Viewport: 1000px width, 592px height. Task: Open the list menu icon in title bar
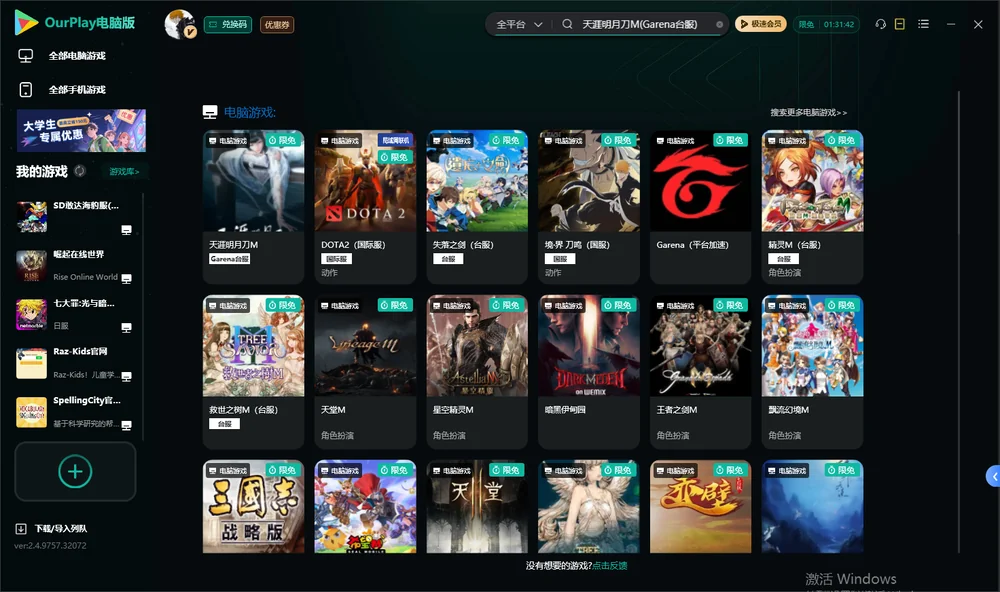coord(923,24)
